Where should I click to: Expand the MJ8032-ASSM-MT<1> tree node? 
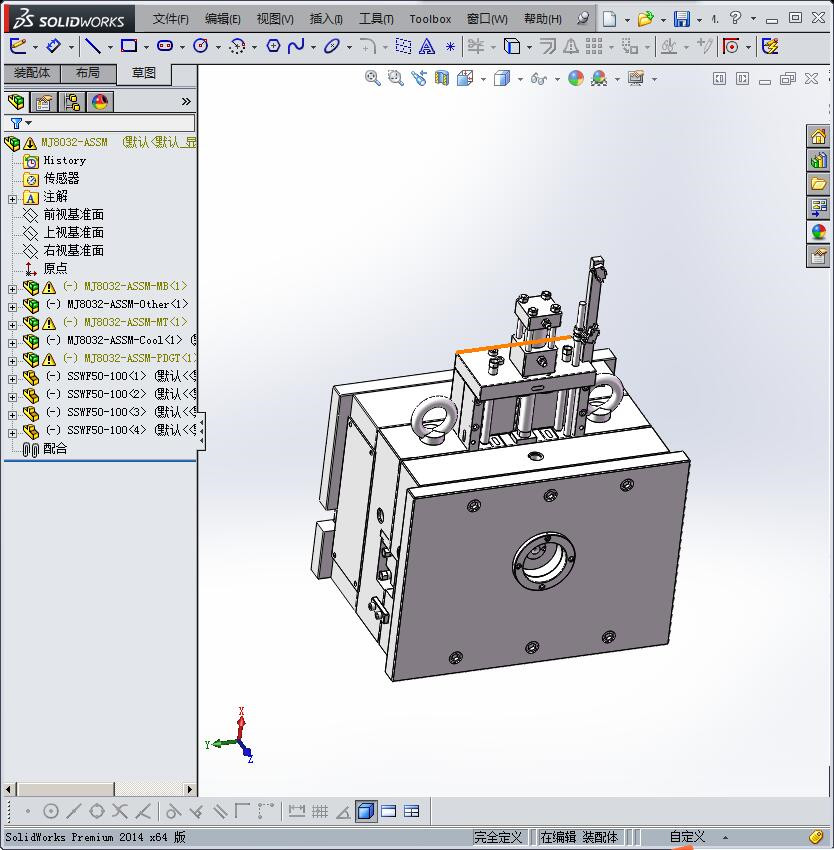pyautogui.click(x=12, y=325)
